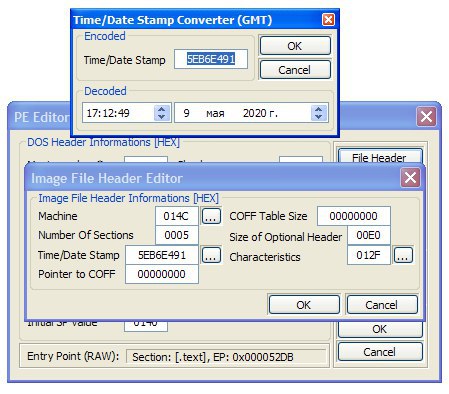Image resolution: width=449 pixels, height=394 pixels.
Task: Click the COFF Table Size field
Action: point(354,216)
